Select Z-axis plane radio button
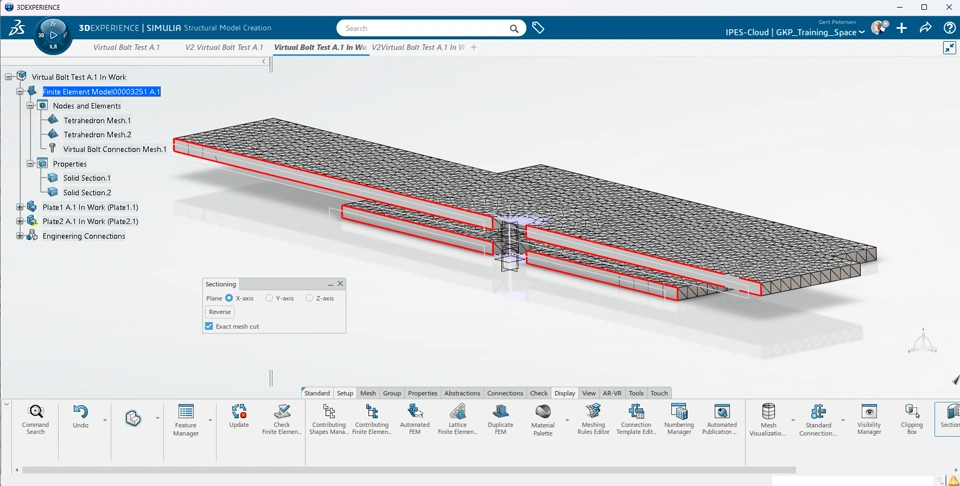This screenshot has width=960, height=486. 309,298
